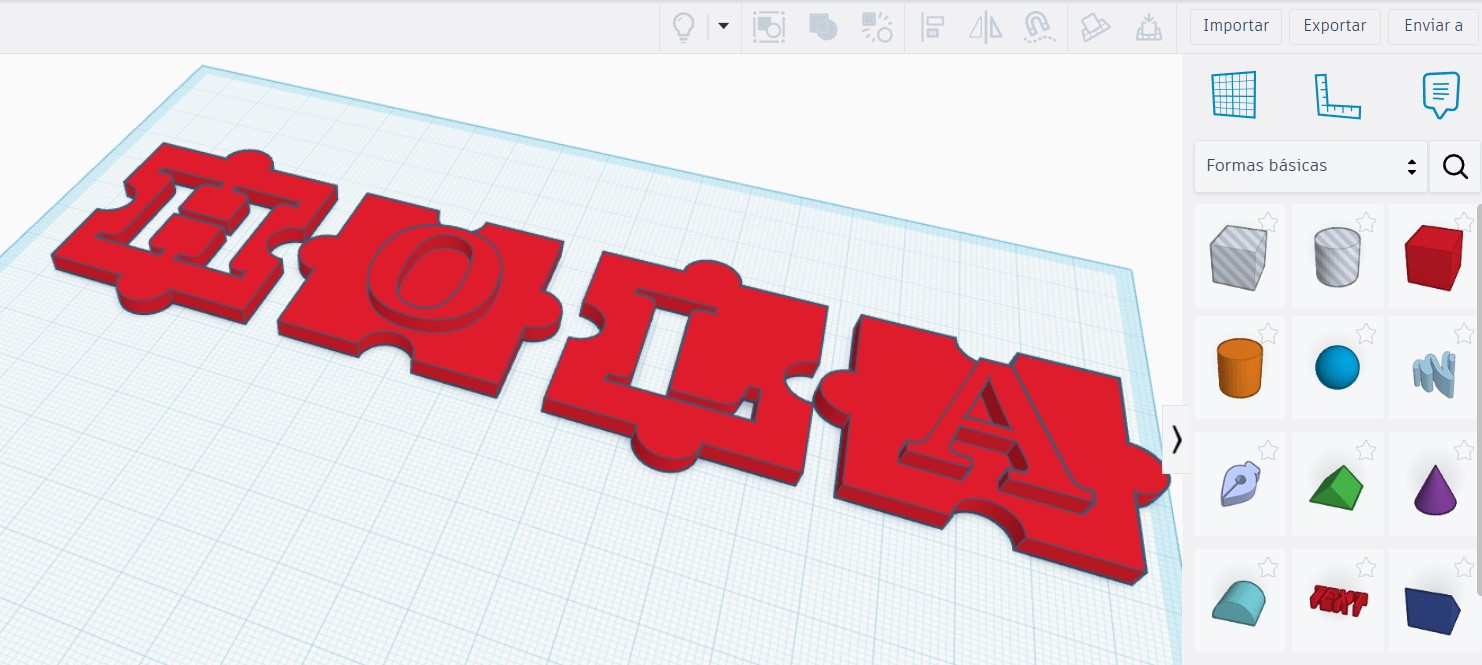The height and width of the screenshot is (665, 1482).
Task: Click the Importar button
Action: (1236, 26)
